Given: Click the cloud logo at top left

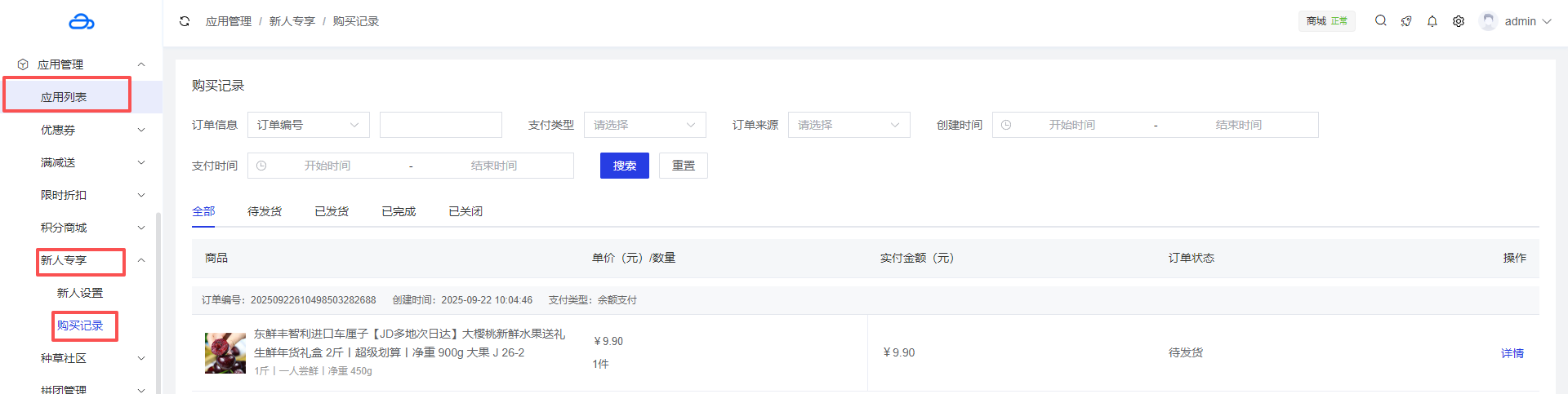Looking at the screenshot, I should pos(82,22).
